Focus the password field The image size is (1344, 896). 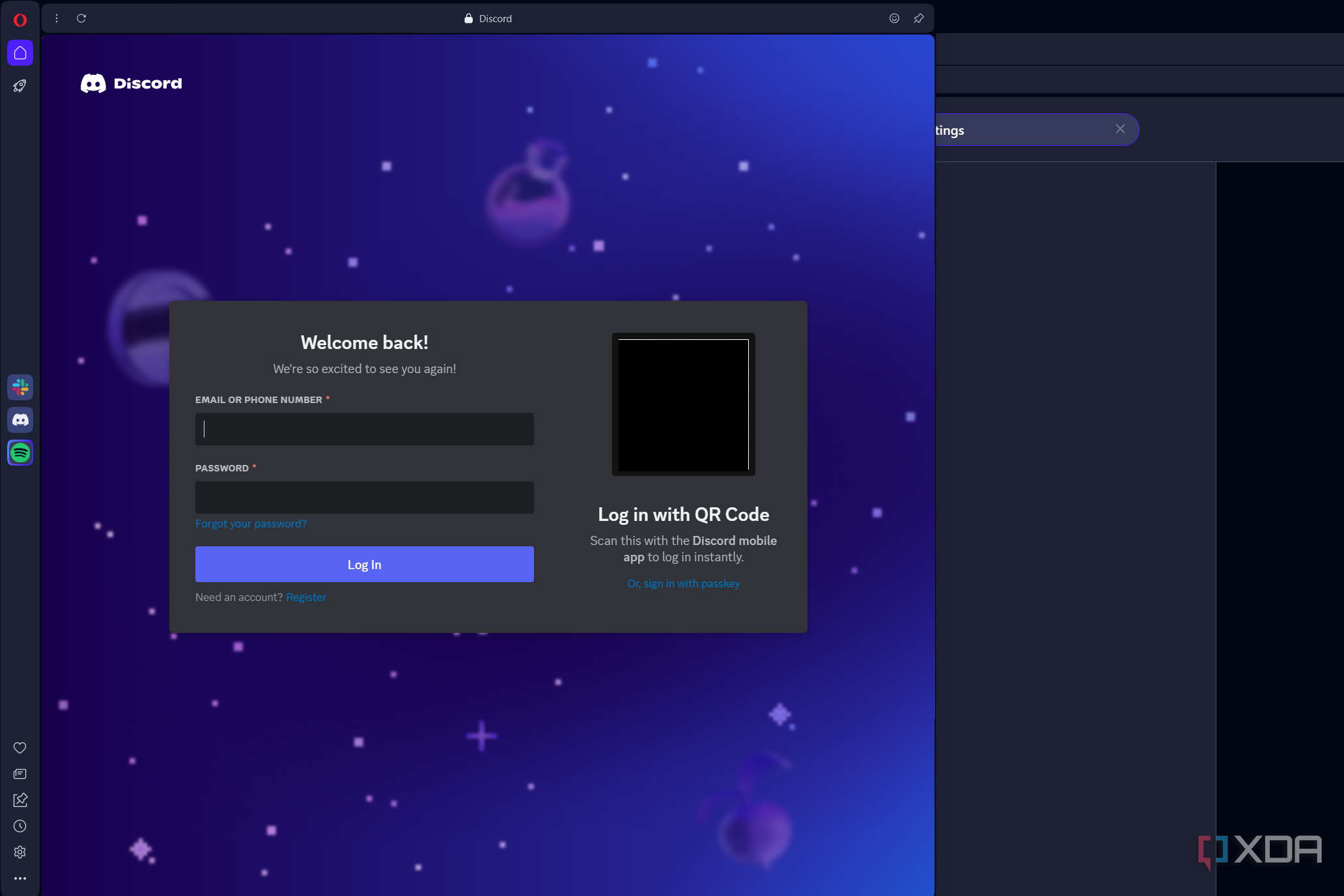coord(364,497)
